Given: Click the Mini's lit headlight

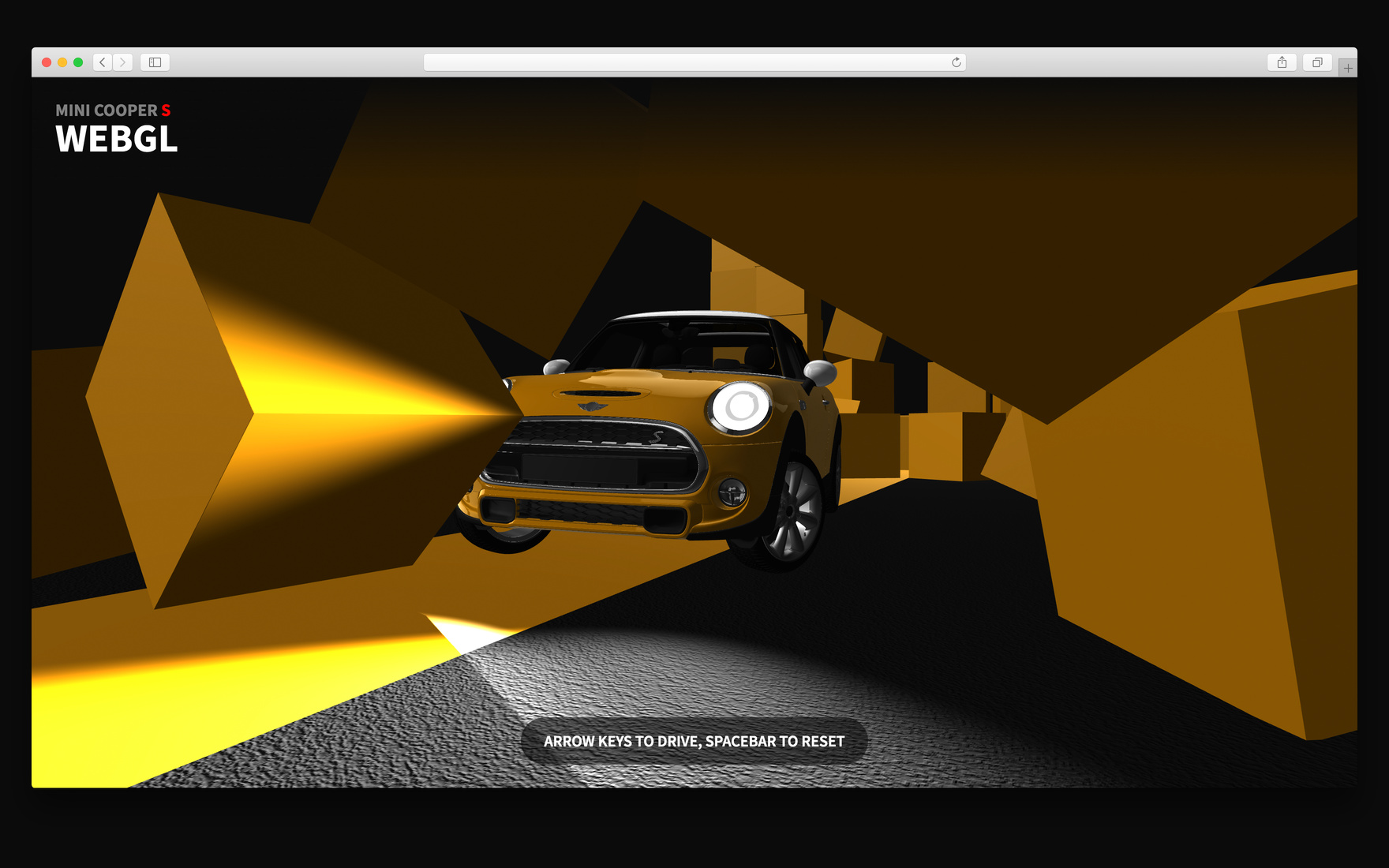Looking at the screenshot, I should tap(741, 407).
